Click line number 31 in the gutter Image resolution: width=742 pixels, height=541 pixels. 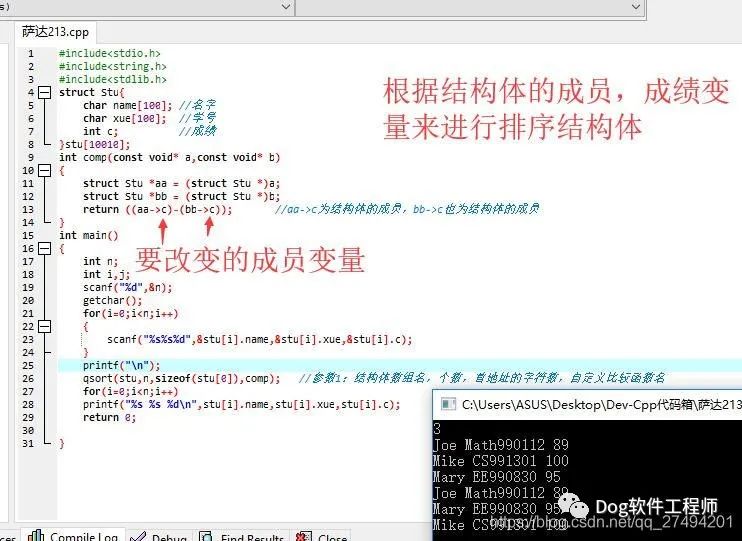point(28,444)
